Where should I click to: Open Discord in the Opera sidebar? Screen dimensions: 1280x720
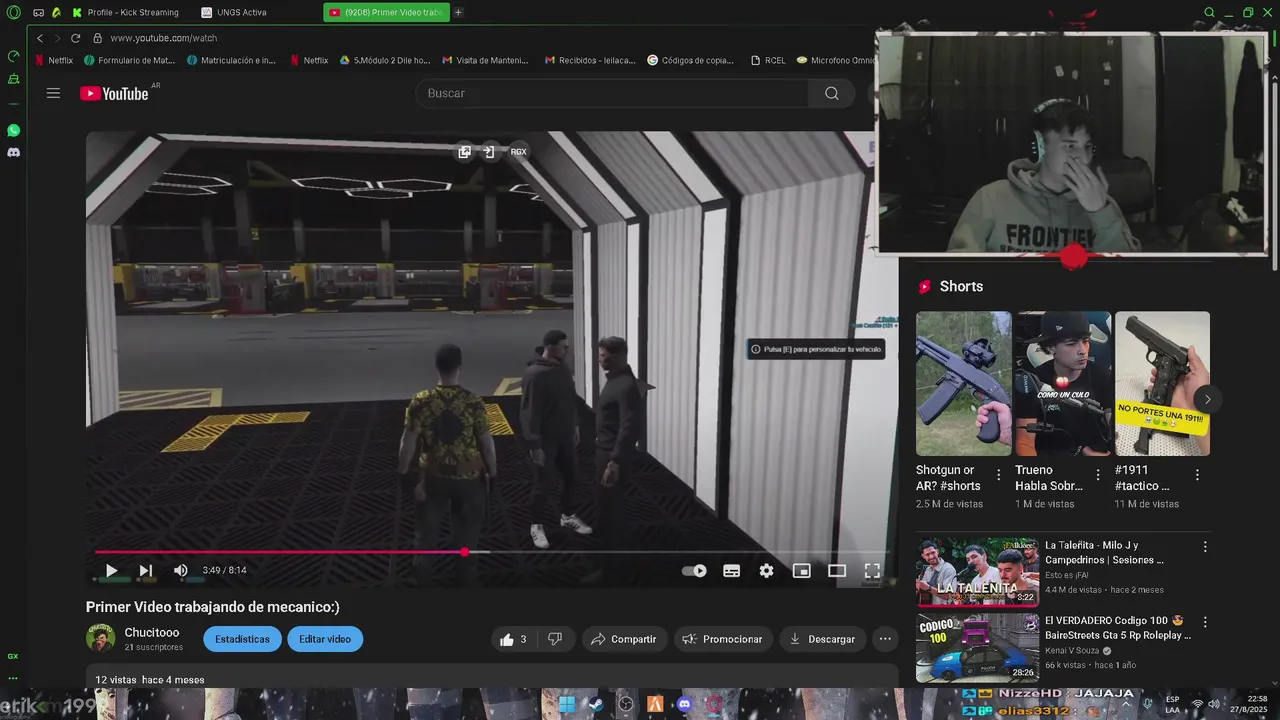13,153
